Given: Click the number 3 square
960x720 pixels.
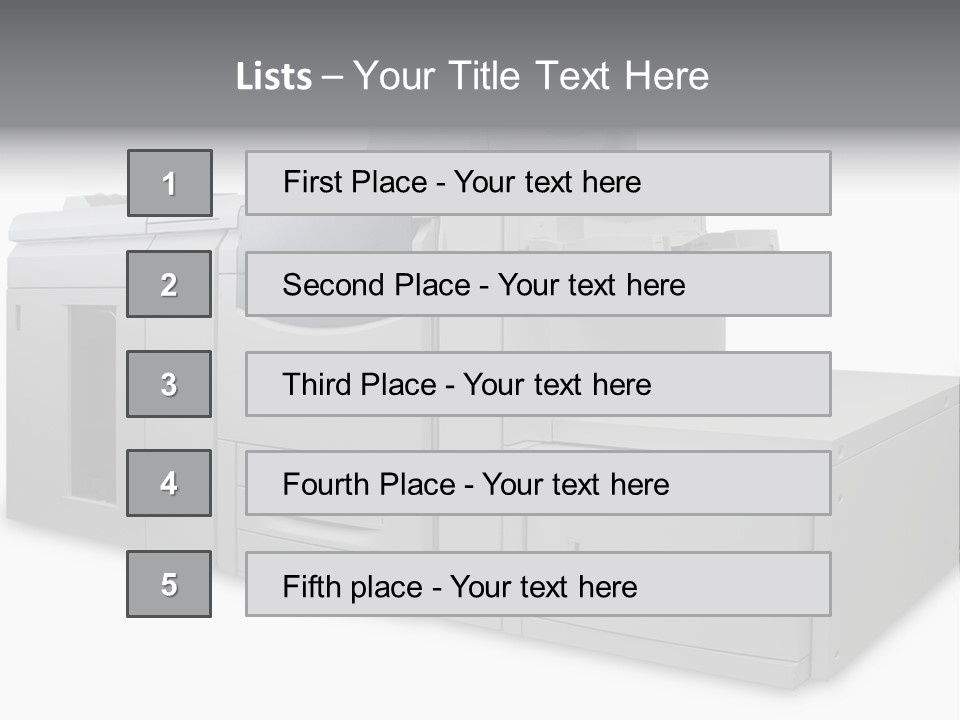Looking at the screenshot, I should pyautogui.click(x=169, y=384).
